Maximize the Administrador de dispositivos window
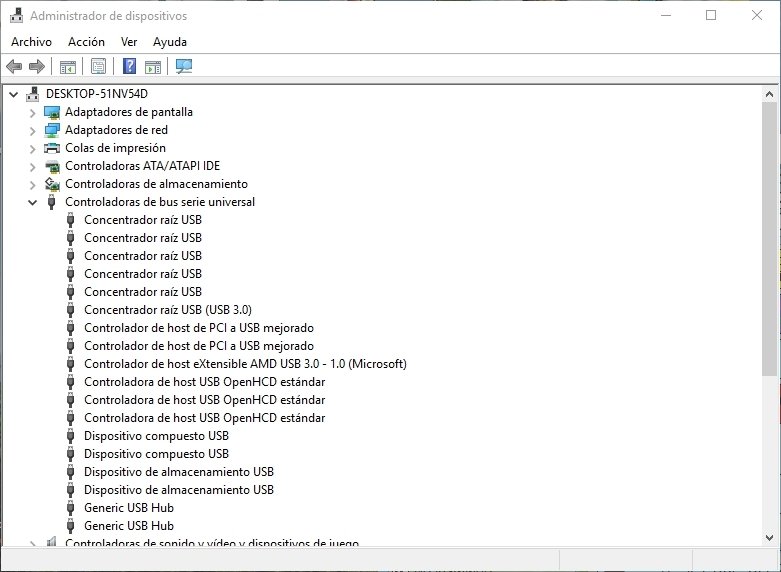This screenshot has height=572, width=781. [x=711, y=15]
